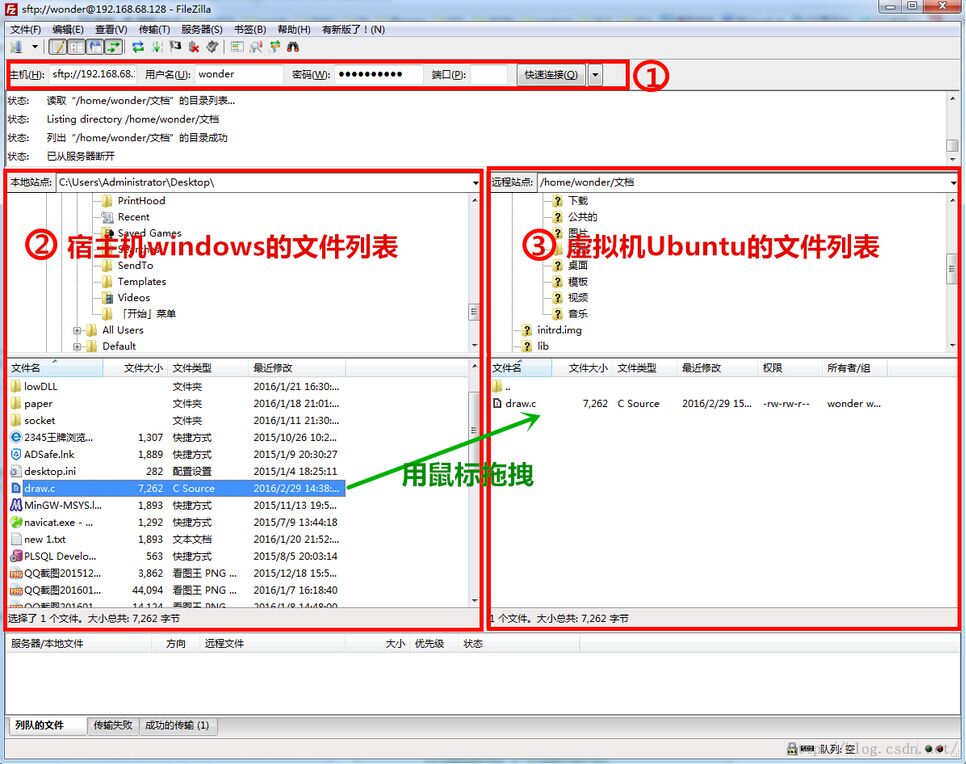
Task: Click the 快速连接(Q) button
Action: [551, 75]
